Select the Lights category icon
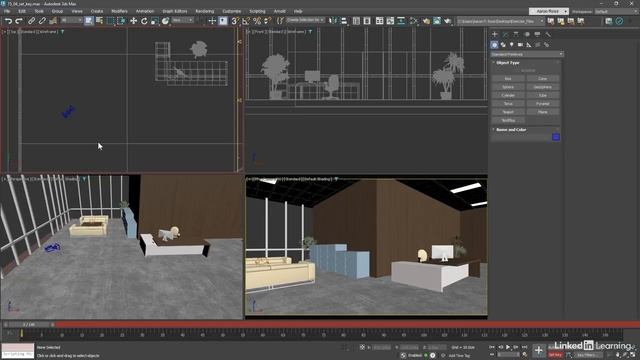The width and height of the screenshot is (640, 360). (511, 44)
